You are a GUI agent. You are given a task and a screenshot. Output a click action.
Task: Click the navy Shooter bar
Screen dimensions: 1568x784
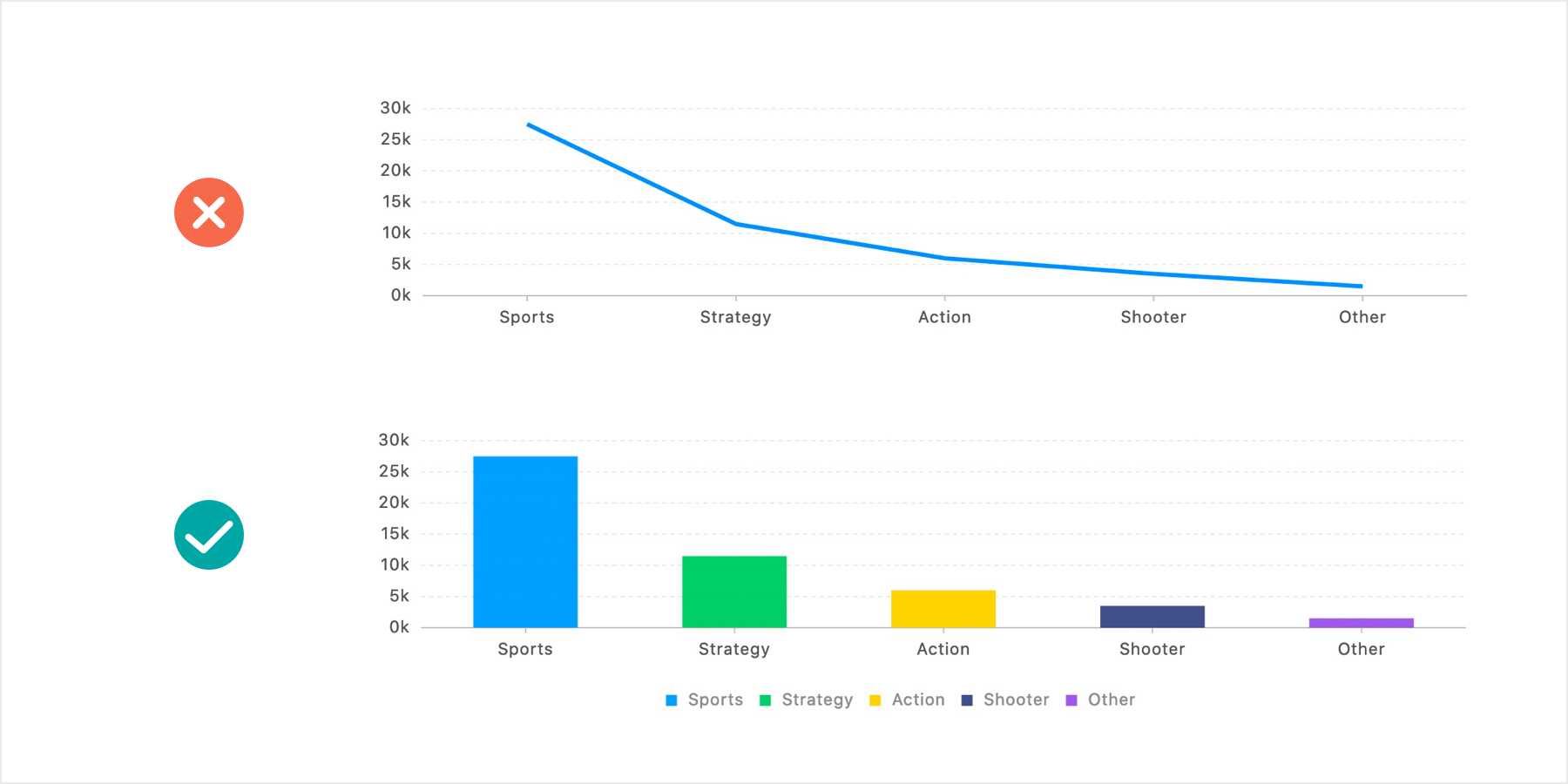click(1152, 617)
